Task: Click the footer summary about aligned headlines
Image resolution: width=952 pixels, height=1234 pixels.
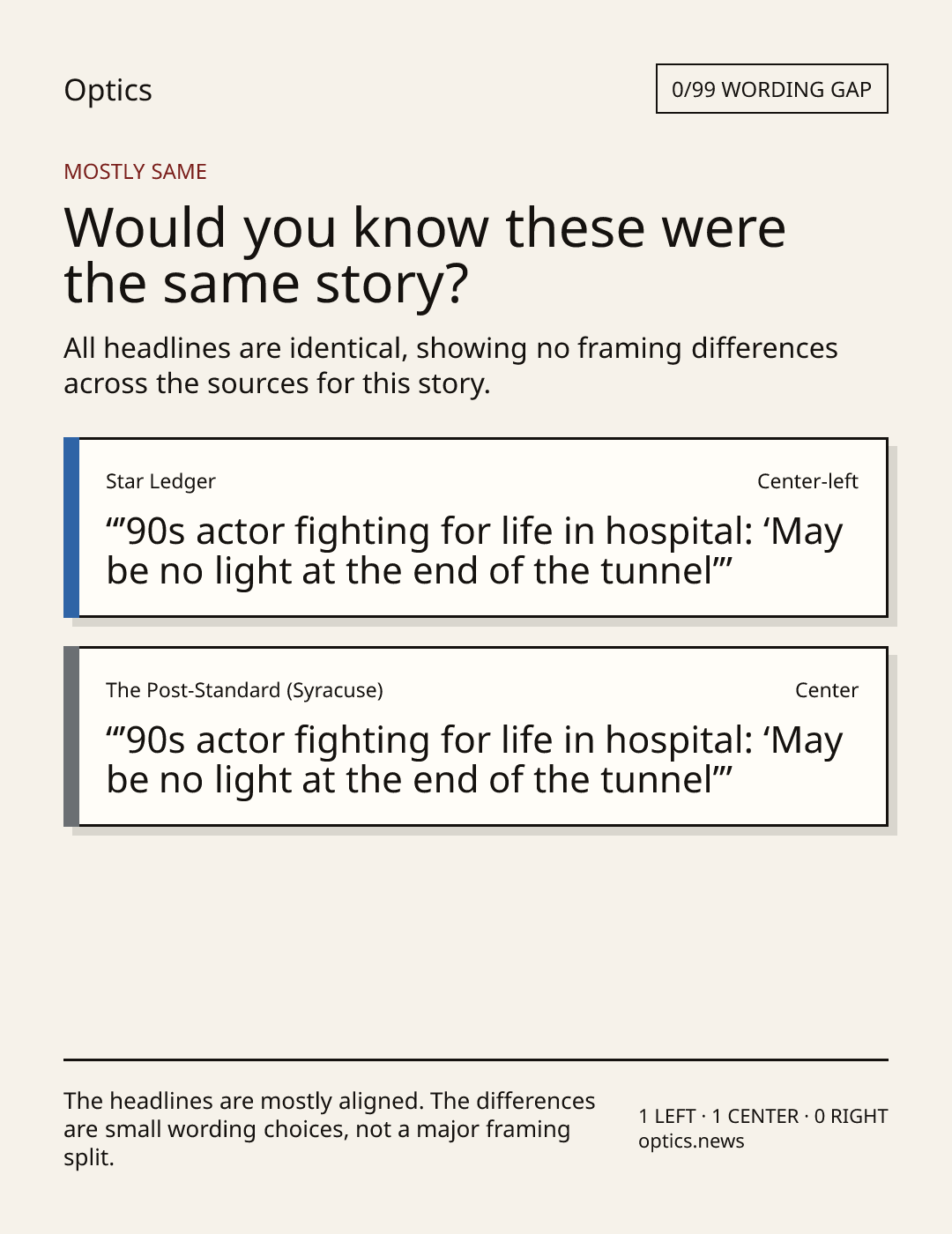Action: pos(330,1129)
